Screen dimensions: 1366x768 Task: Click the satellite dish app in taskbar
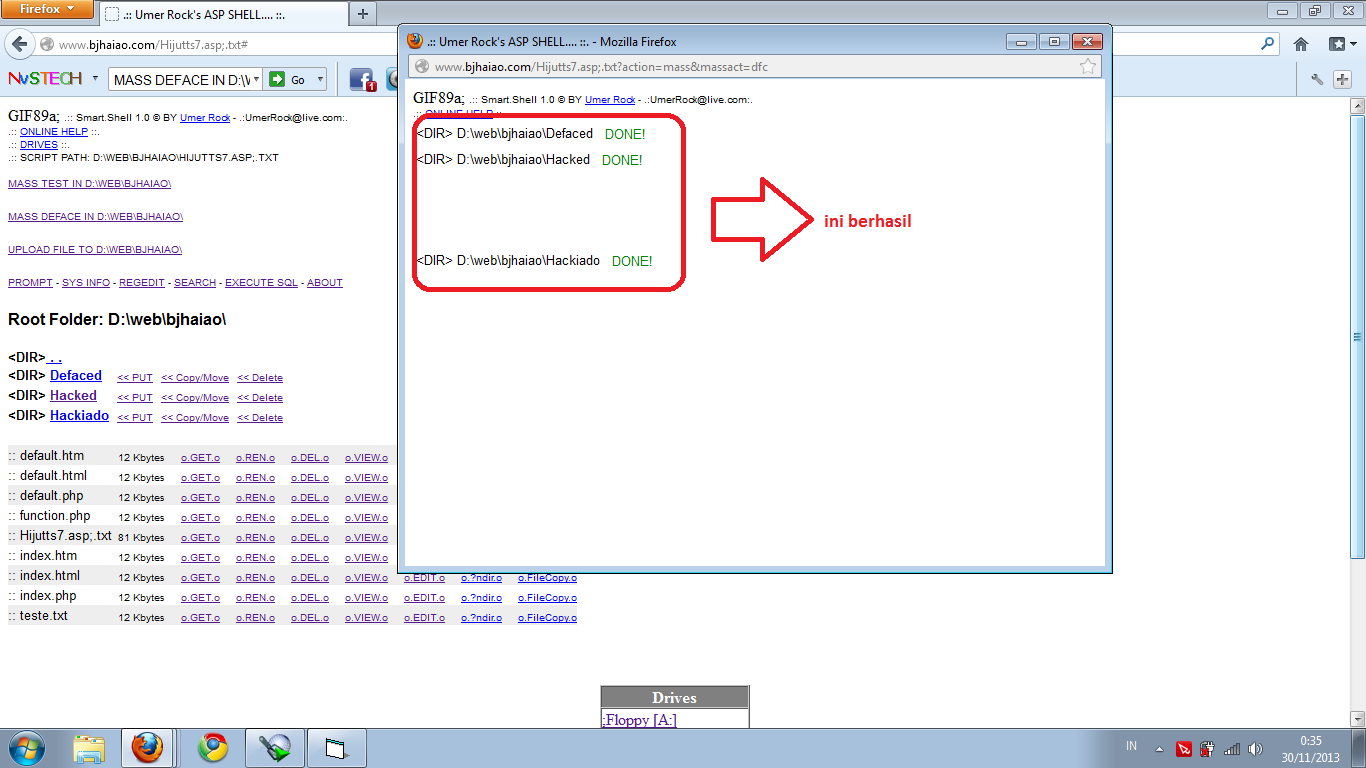[274, 748]
